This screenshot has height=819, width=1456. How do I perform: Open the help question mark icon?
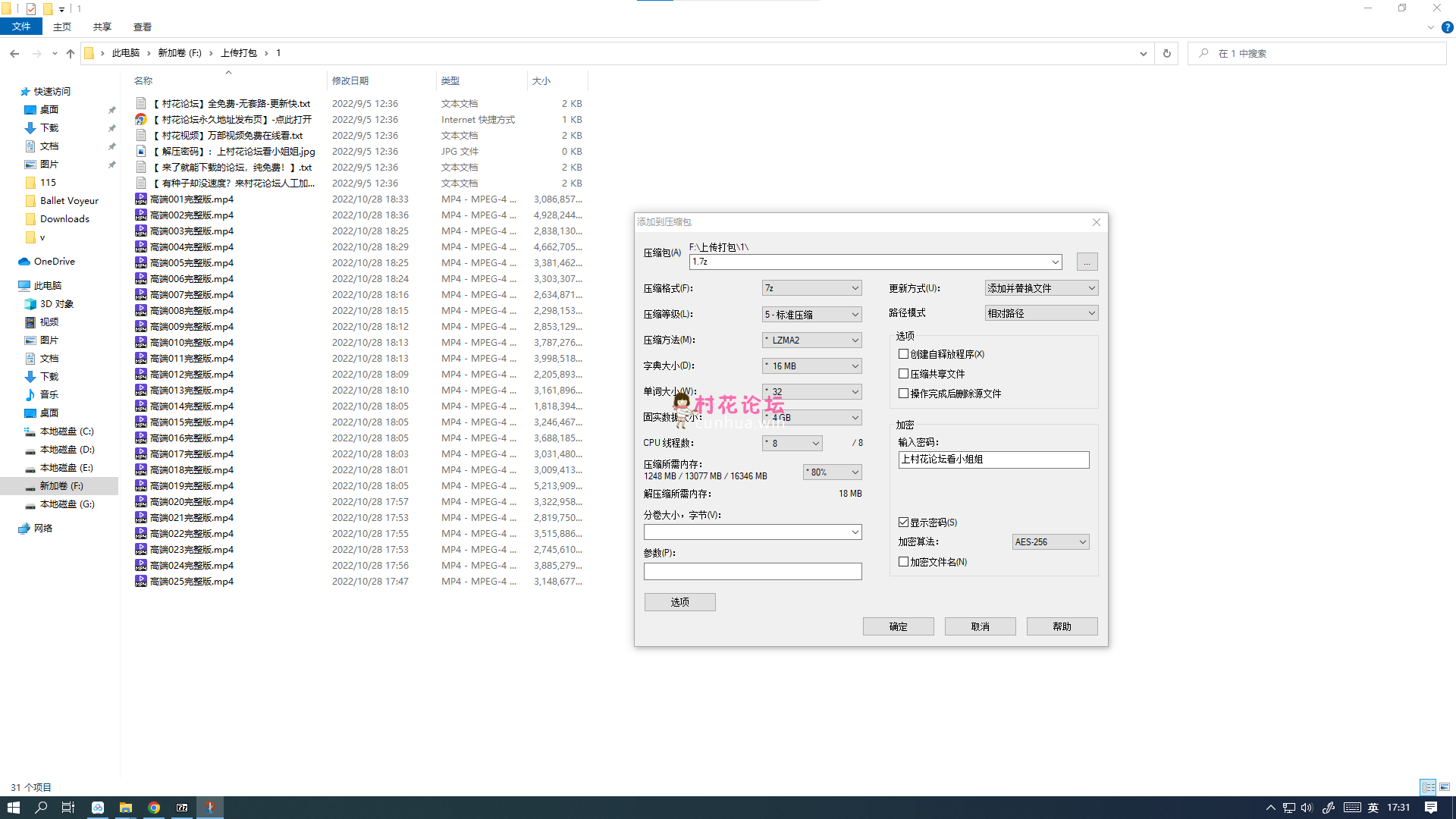click(1447, 27)
